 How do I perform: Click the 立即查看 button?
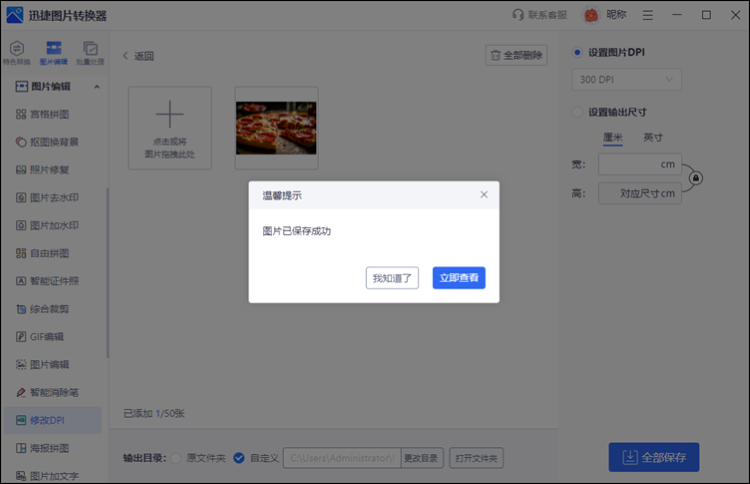(x=459, y=278)
